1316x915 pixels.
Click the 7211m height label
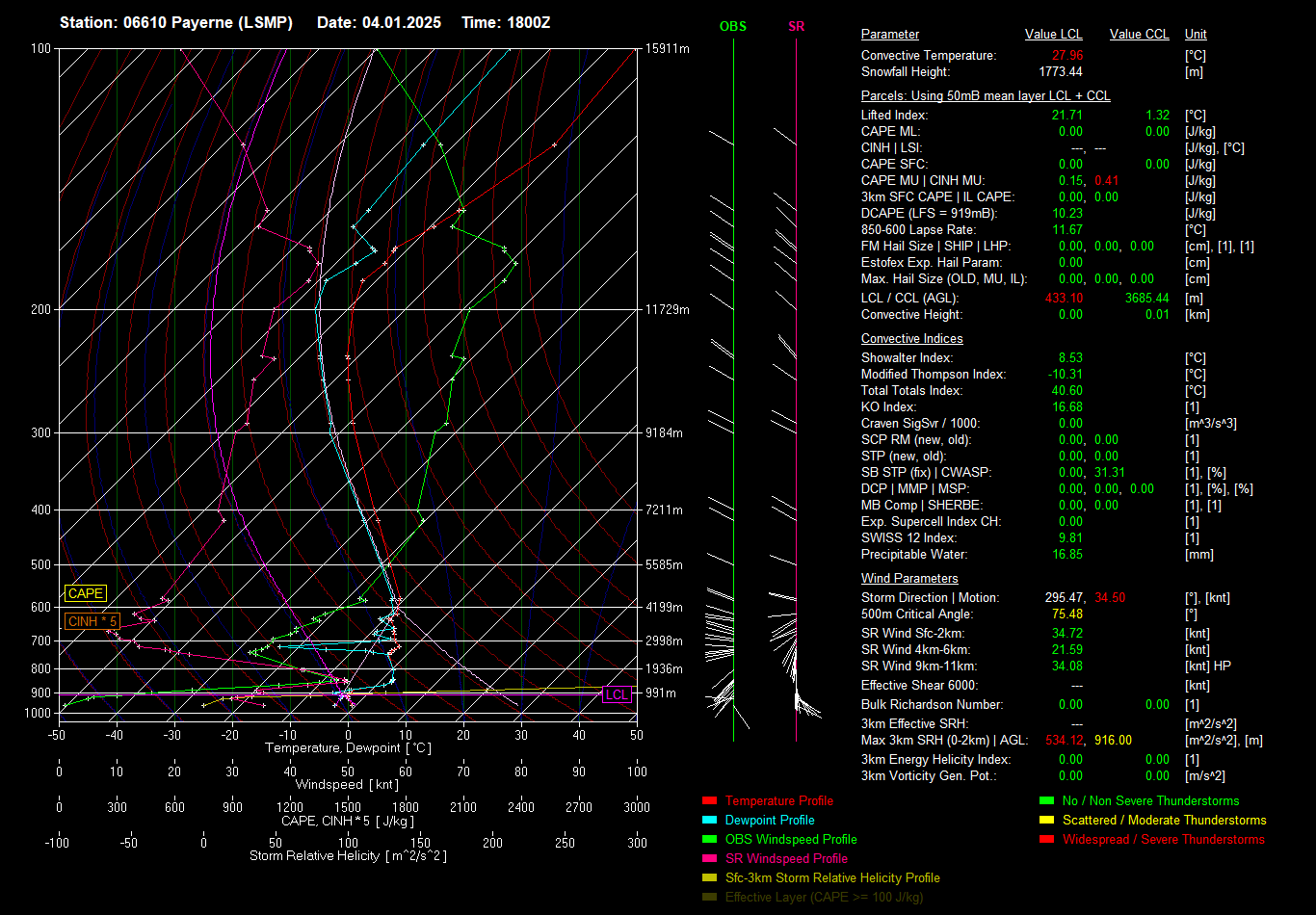[x=665, y=510]
